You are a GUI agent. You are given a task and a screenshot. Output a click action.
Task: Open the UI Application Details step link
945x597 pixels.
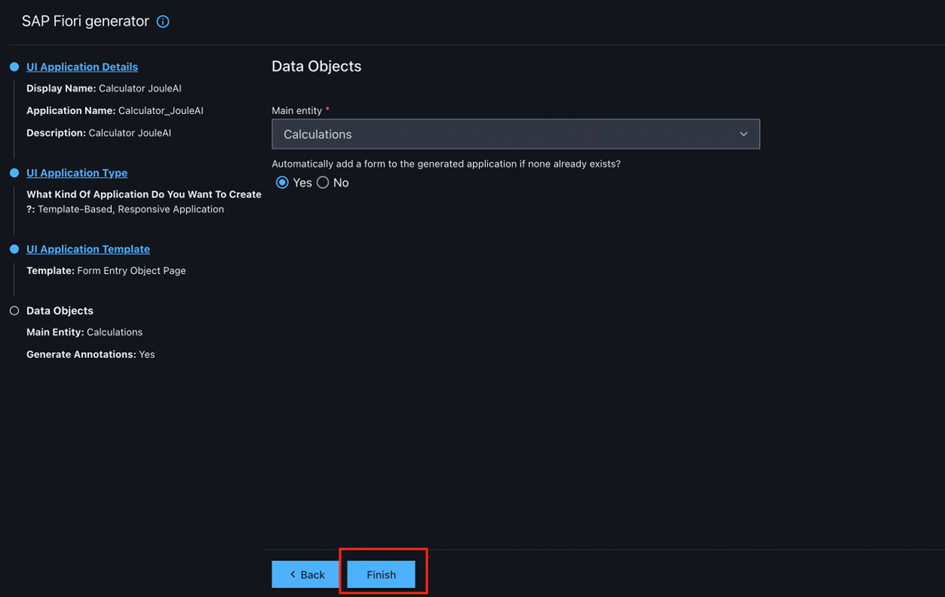(x=82, y=67)
